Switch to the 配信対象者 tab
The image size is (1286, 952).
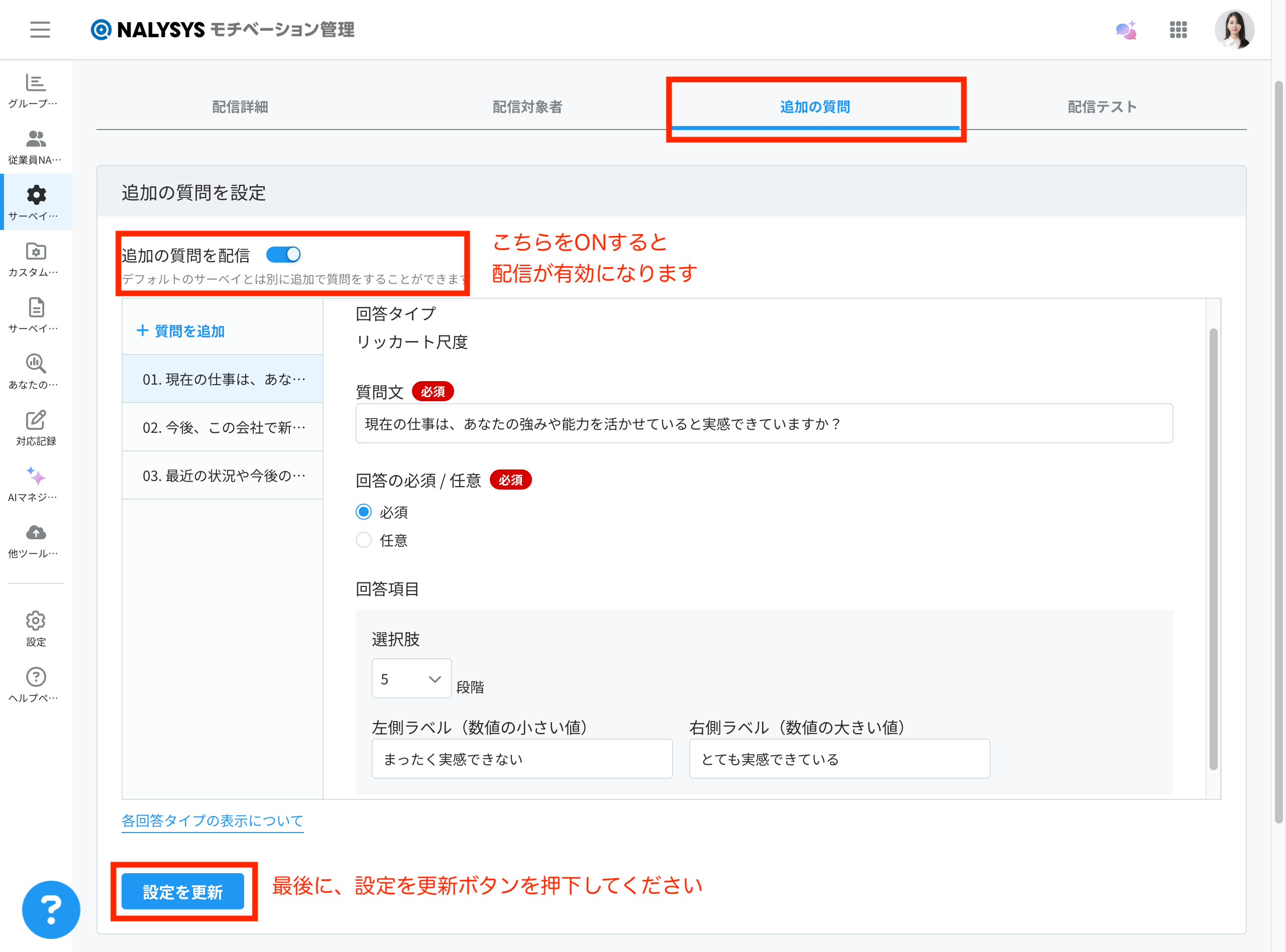(527, 106)
